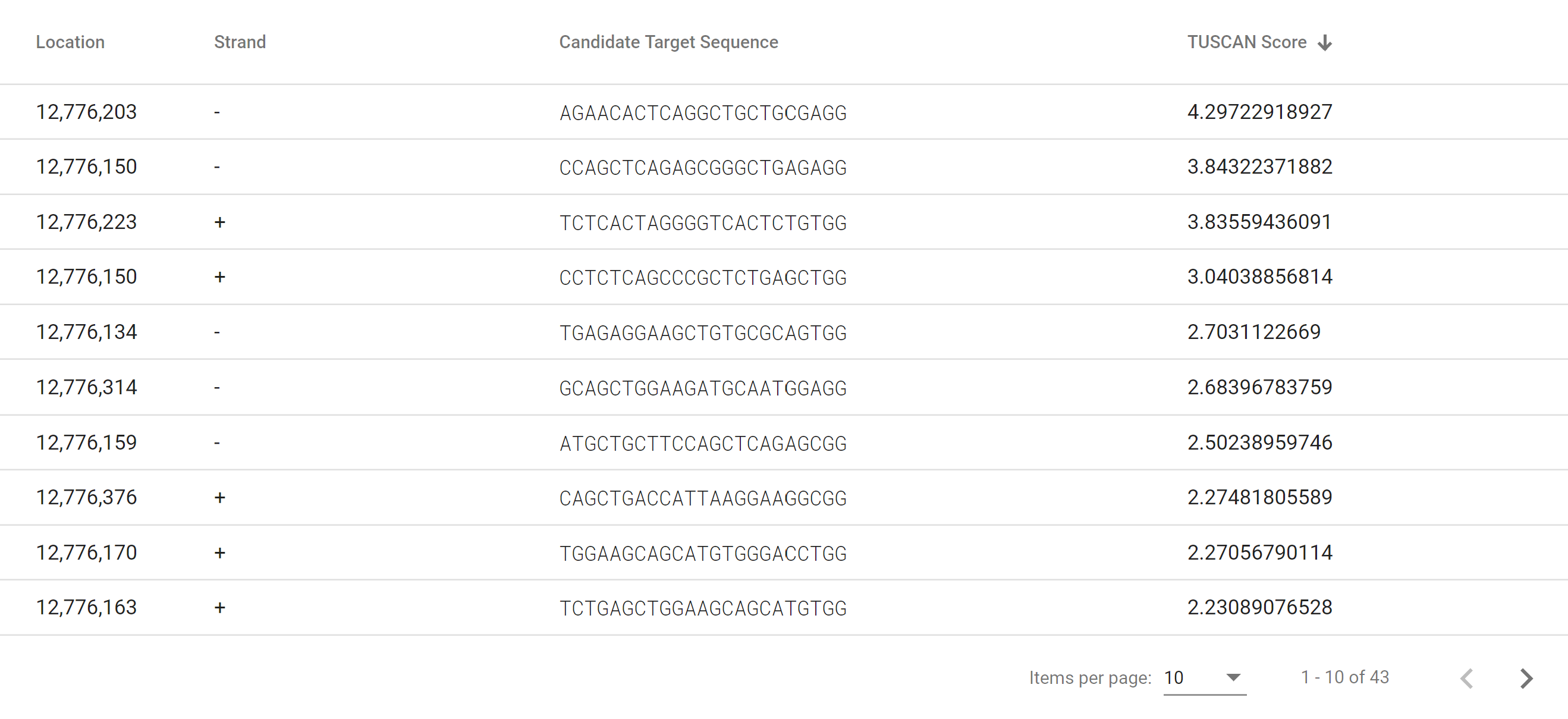The height and width of the screenshot is (719, 1568).
Task: Select the row with location 12,776,223
Action: pyautogui.click(x=86, y=222)
